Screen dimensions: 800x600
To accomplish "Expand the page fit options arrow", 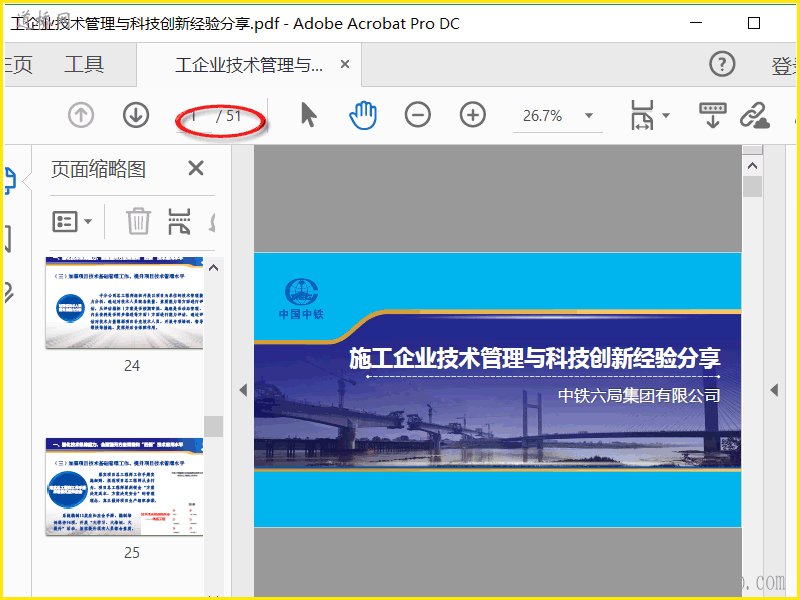I will [666, 115].
